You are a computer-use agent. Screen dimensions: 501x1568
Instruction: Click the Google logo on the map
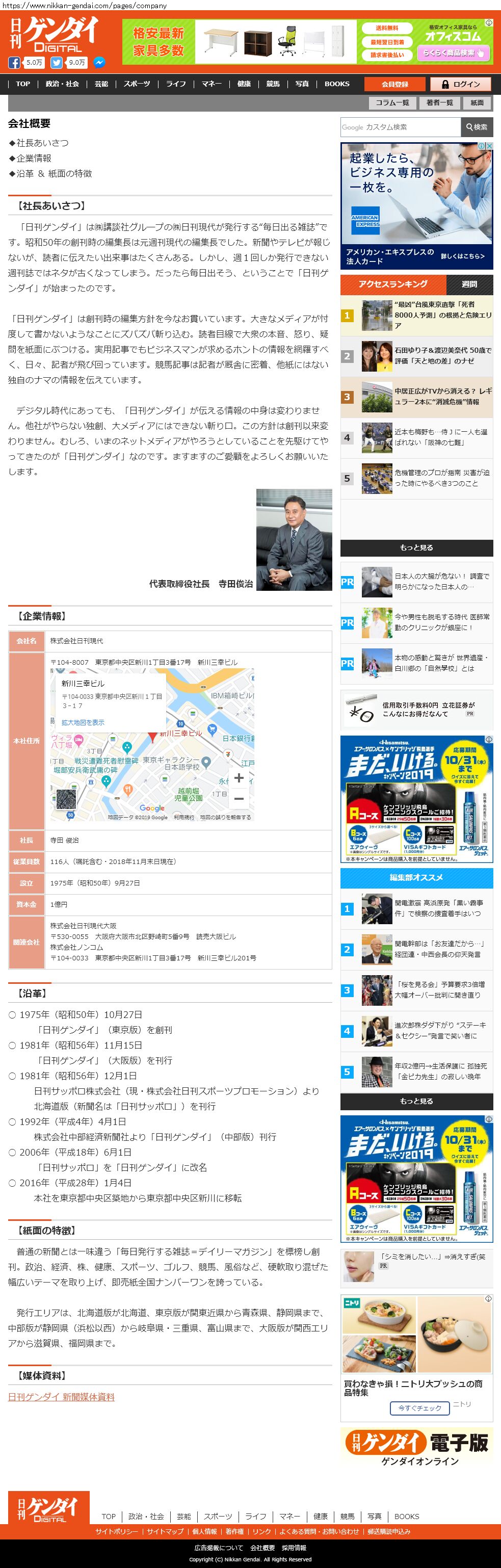[152, 808]
